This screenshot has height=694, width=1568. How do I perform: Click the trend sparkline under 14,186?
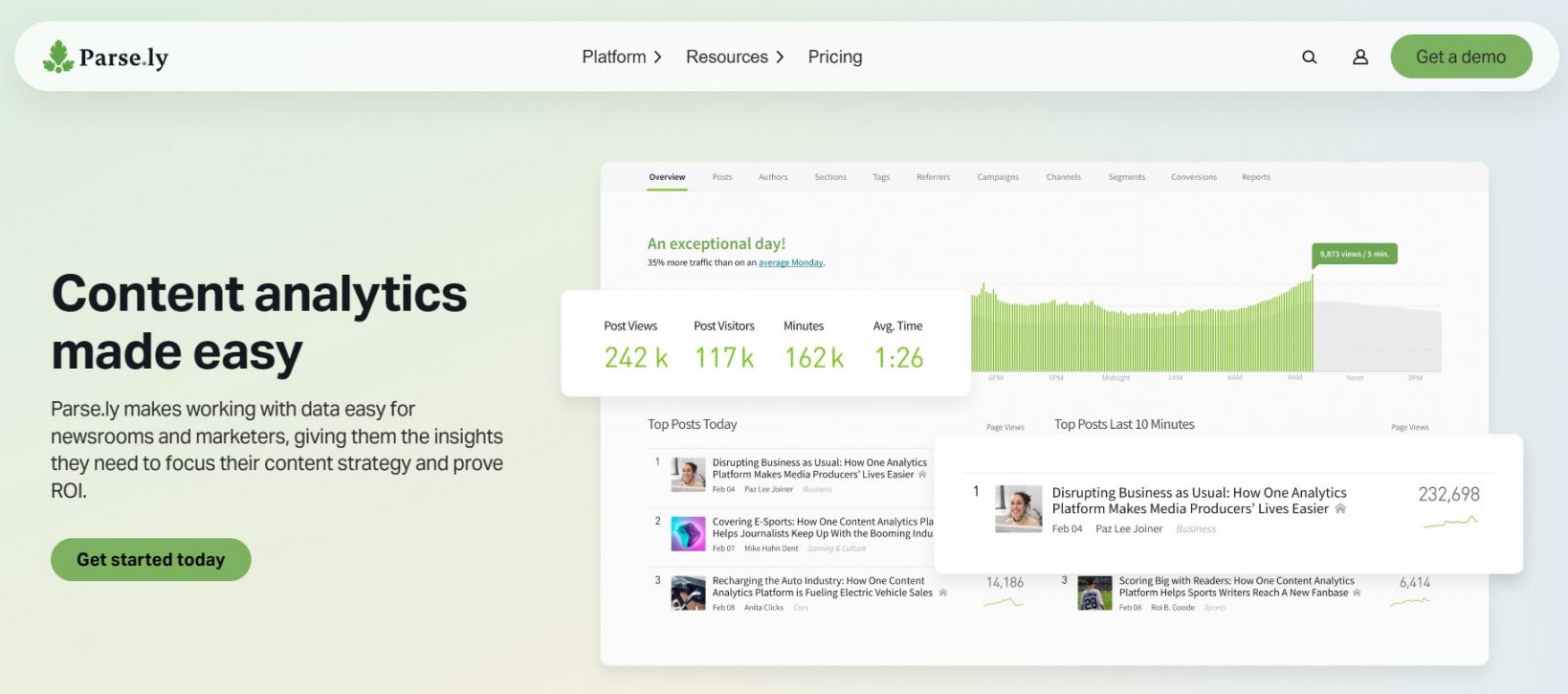tap(1004, 602)
